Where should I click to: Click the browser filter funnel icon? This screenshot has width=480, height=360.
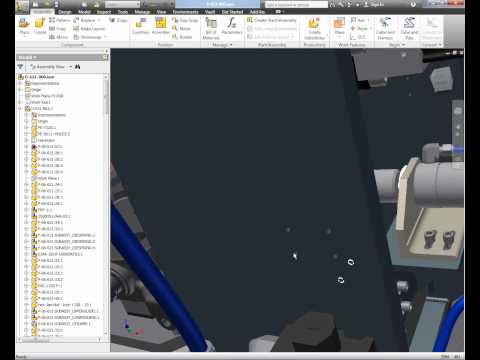pyautogui.click(x=20, y=67)
